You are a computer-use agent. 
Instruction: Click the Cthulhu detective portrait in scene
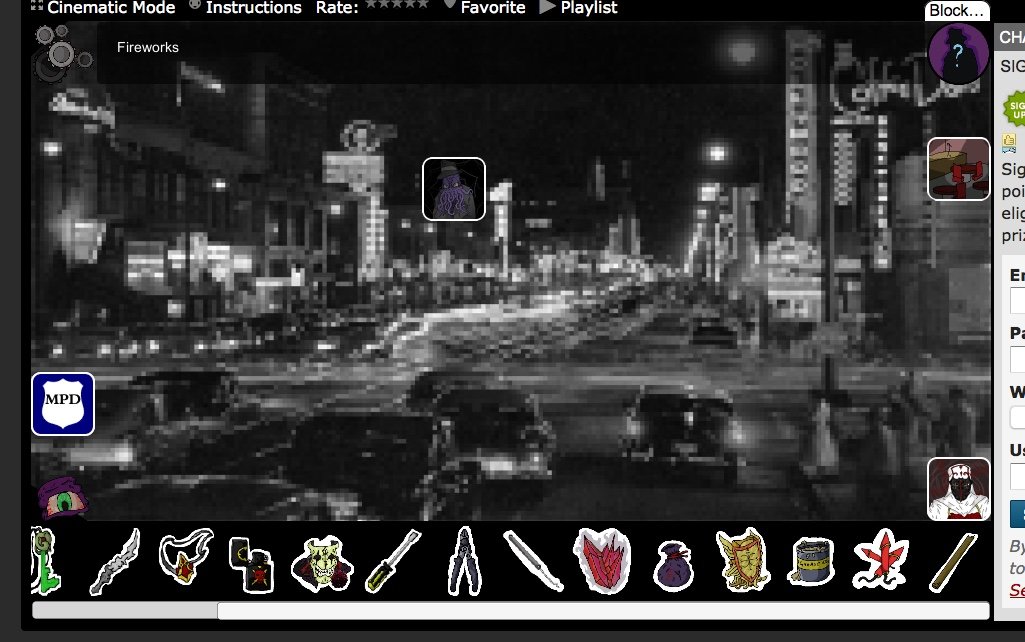tap(454, 189)
